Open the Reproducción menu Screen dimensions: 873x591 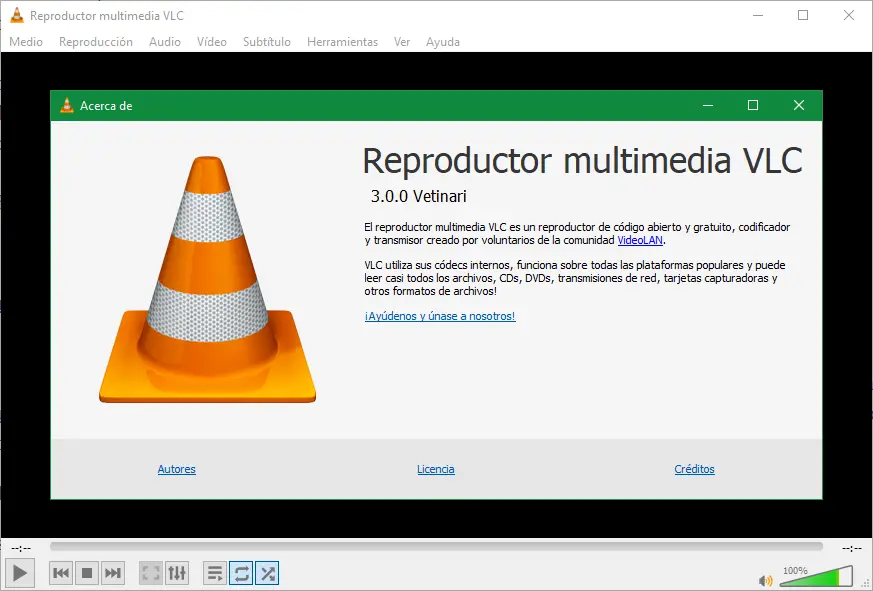click(x=96, y=42)
